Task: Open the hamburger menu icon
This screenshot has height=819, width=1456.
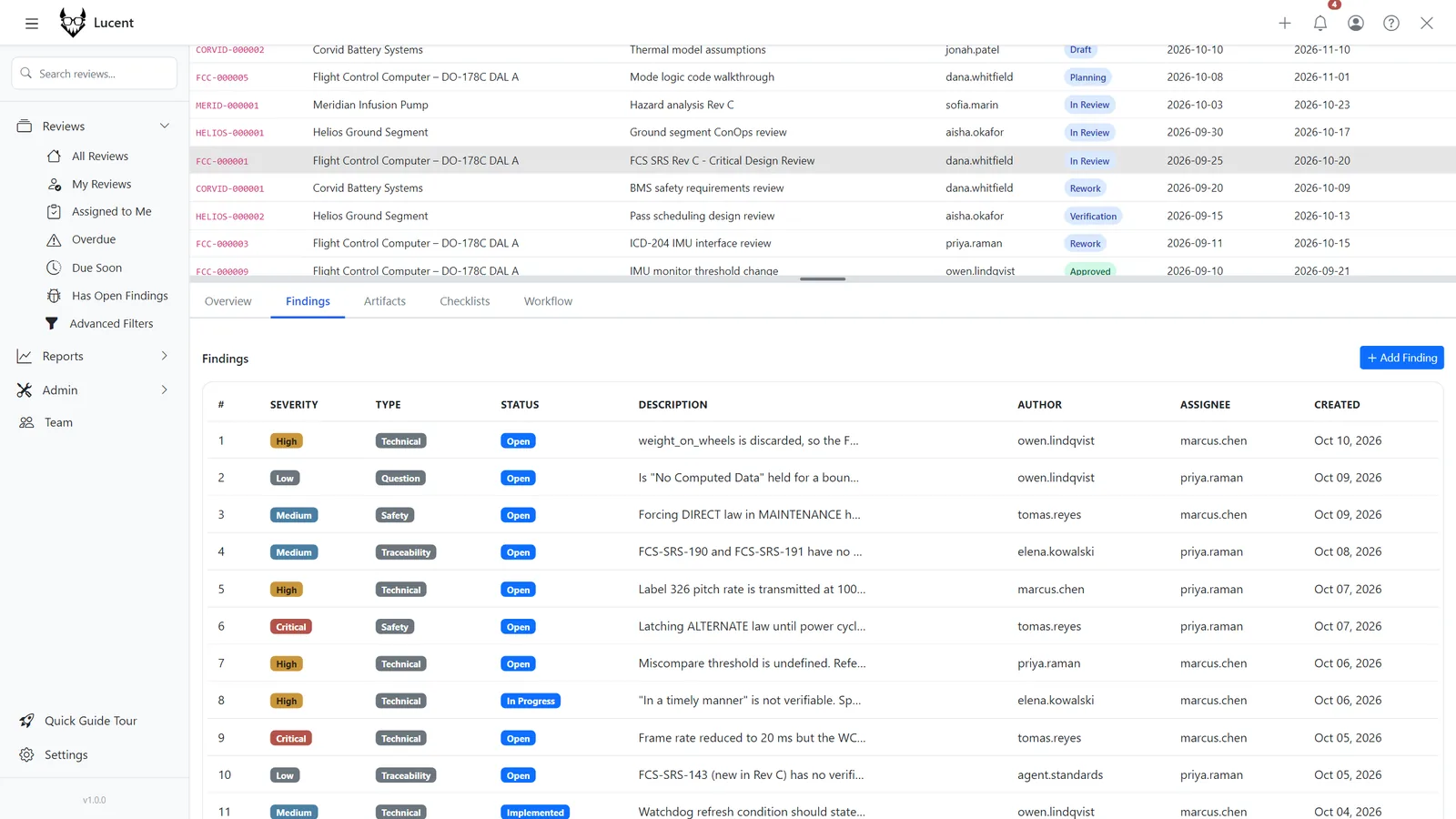Action: pos(32,24)
